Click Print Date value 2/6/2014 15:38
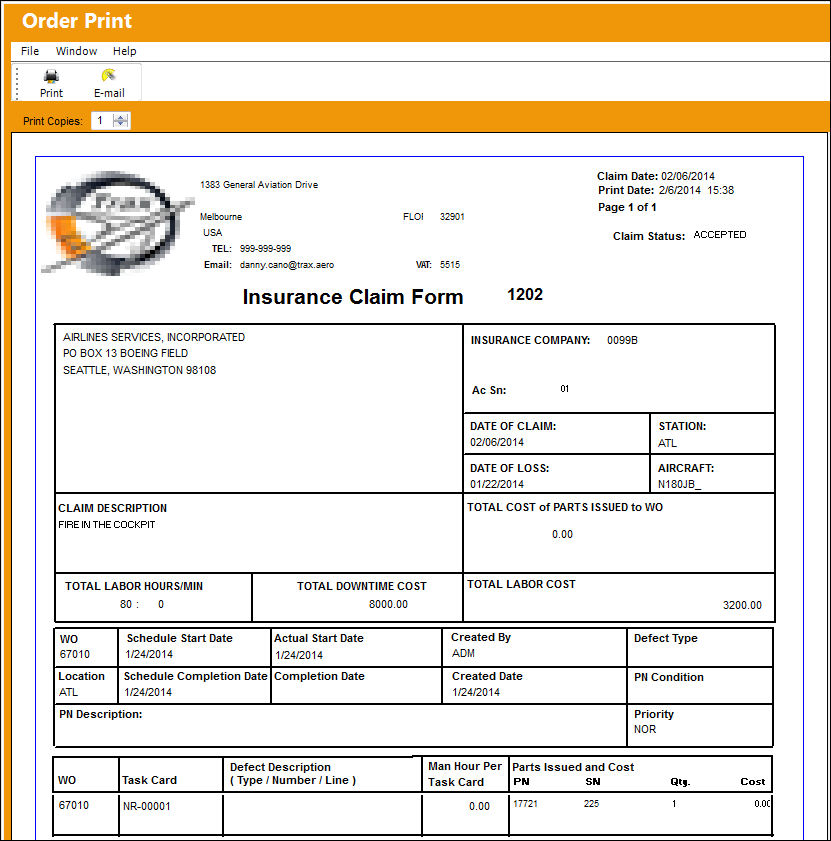 696,190
